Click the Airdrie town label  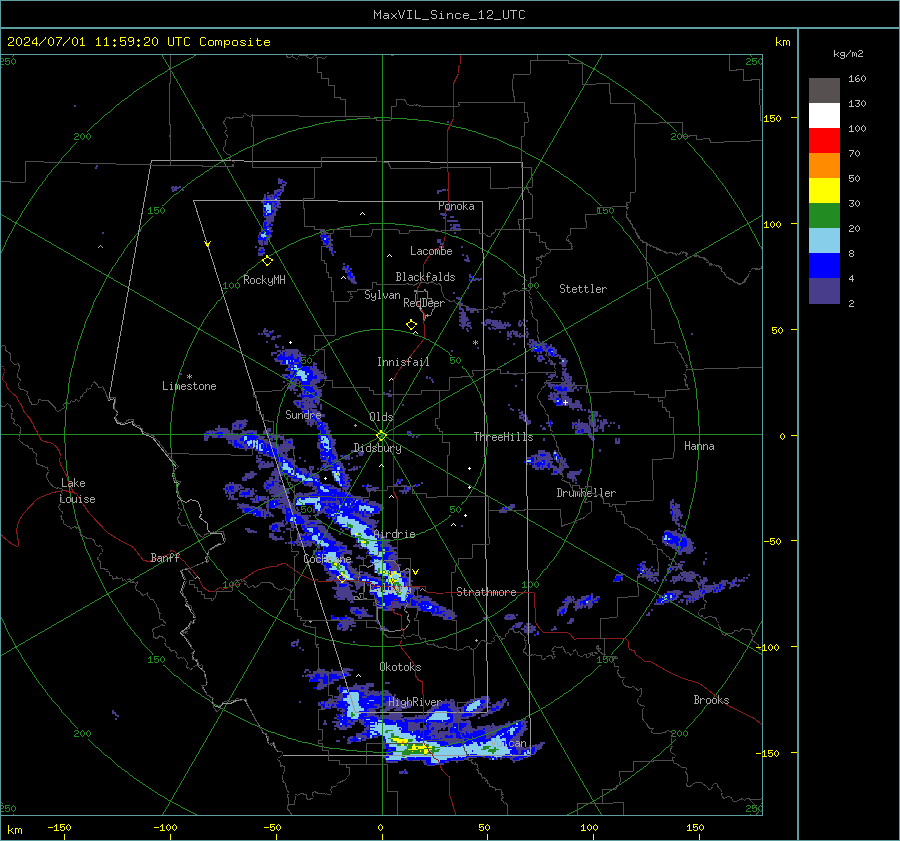pos(394,534)
